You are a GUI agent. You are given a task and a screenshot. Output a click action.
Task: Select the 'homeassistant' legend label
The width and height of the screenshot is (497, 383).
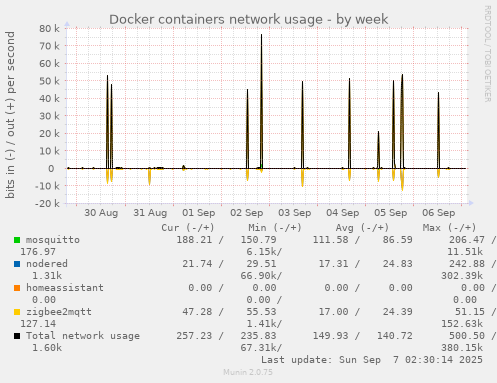pyautogui.click(x=65, y=288)
